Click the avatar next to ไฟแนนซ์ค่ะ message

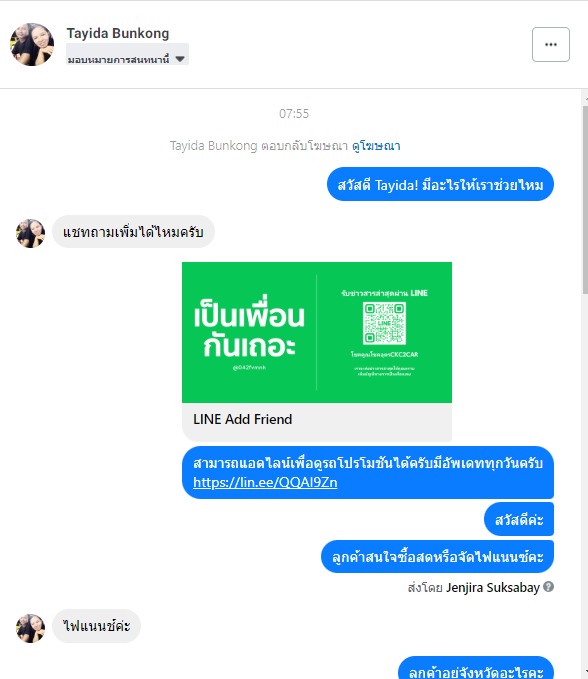coord(30,628)
